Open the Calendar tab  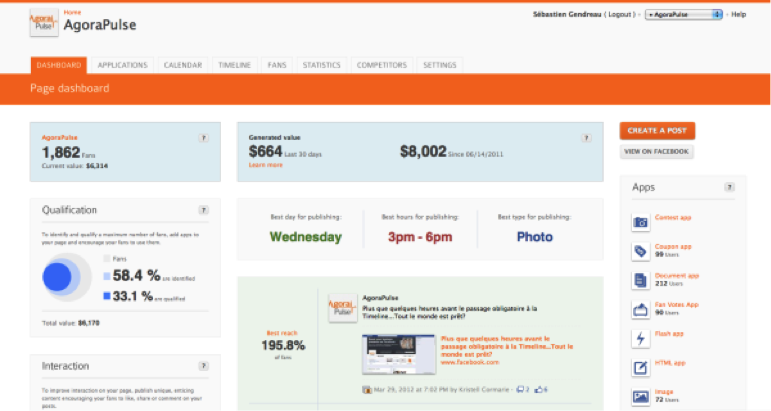(x=183, y=65)
